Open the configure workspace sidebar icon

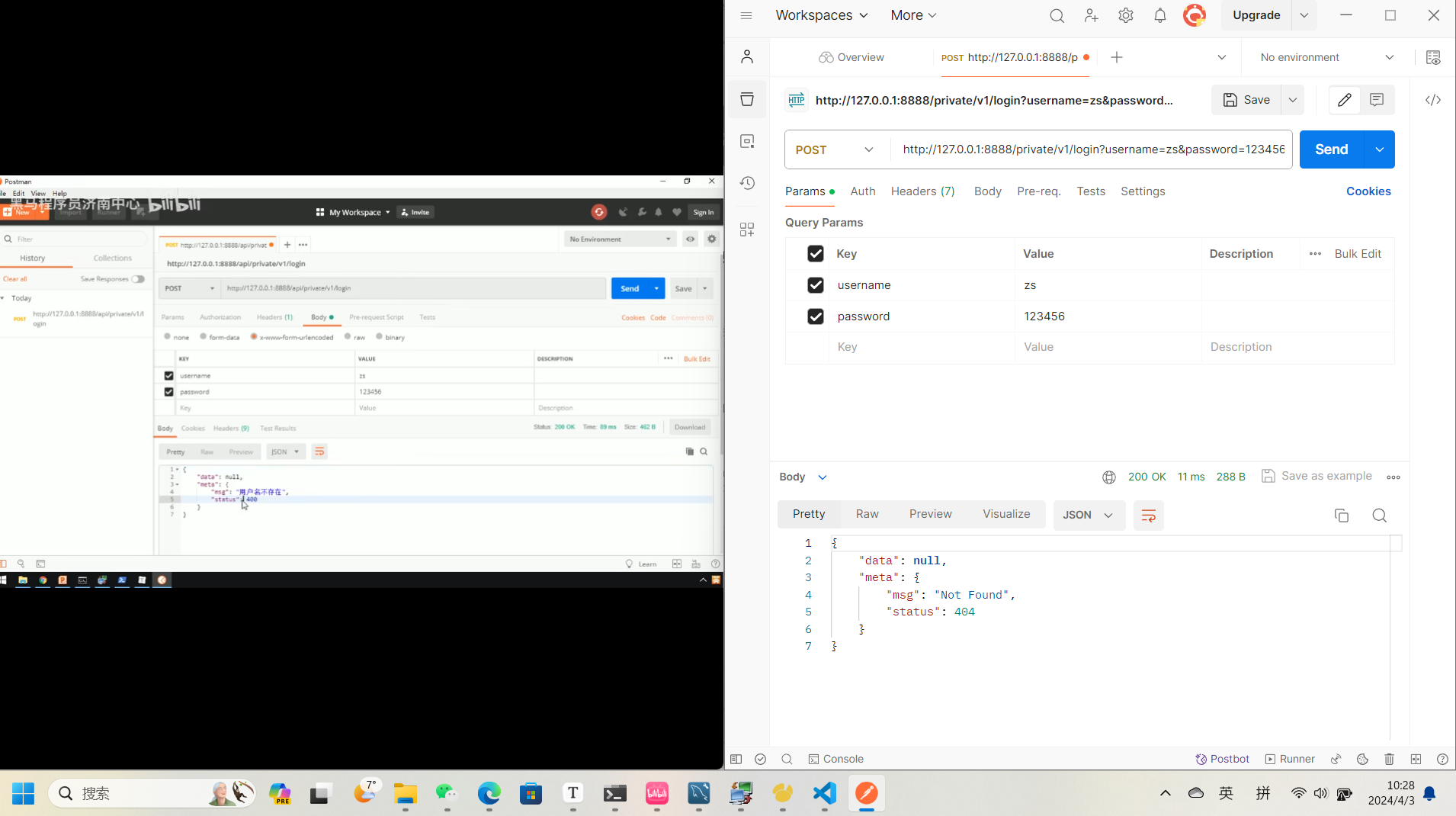(747, 230)
